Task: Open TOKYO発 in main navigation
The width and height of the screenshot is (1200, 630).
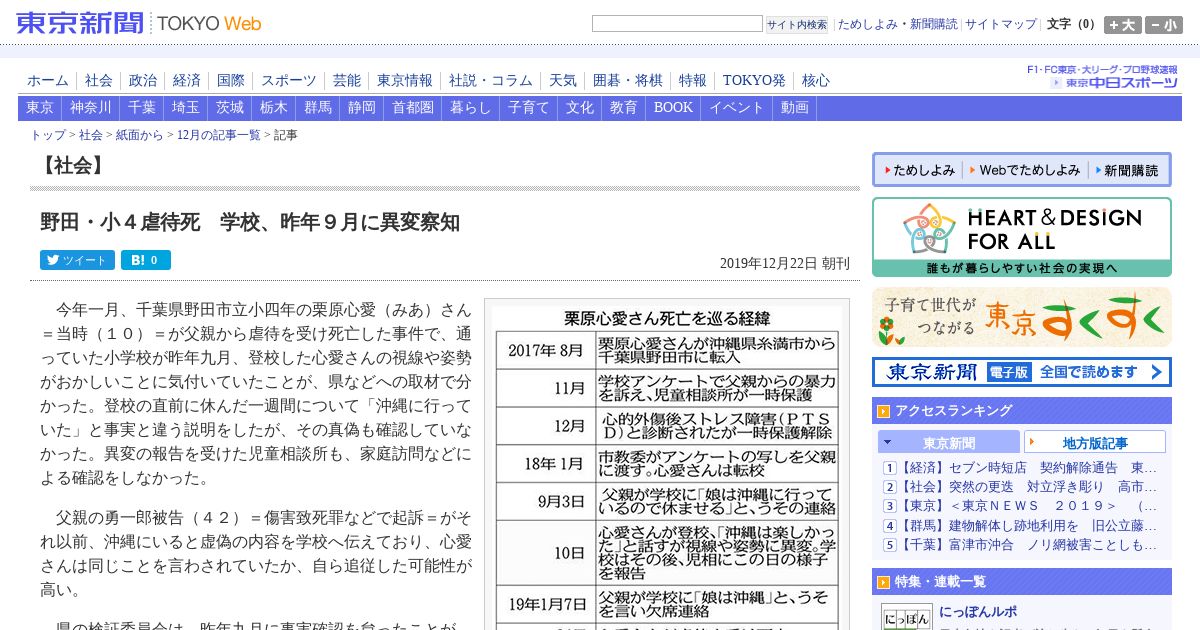Action: point(754,80)
